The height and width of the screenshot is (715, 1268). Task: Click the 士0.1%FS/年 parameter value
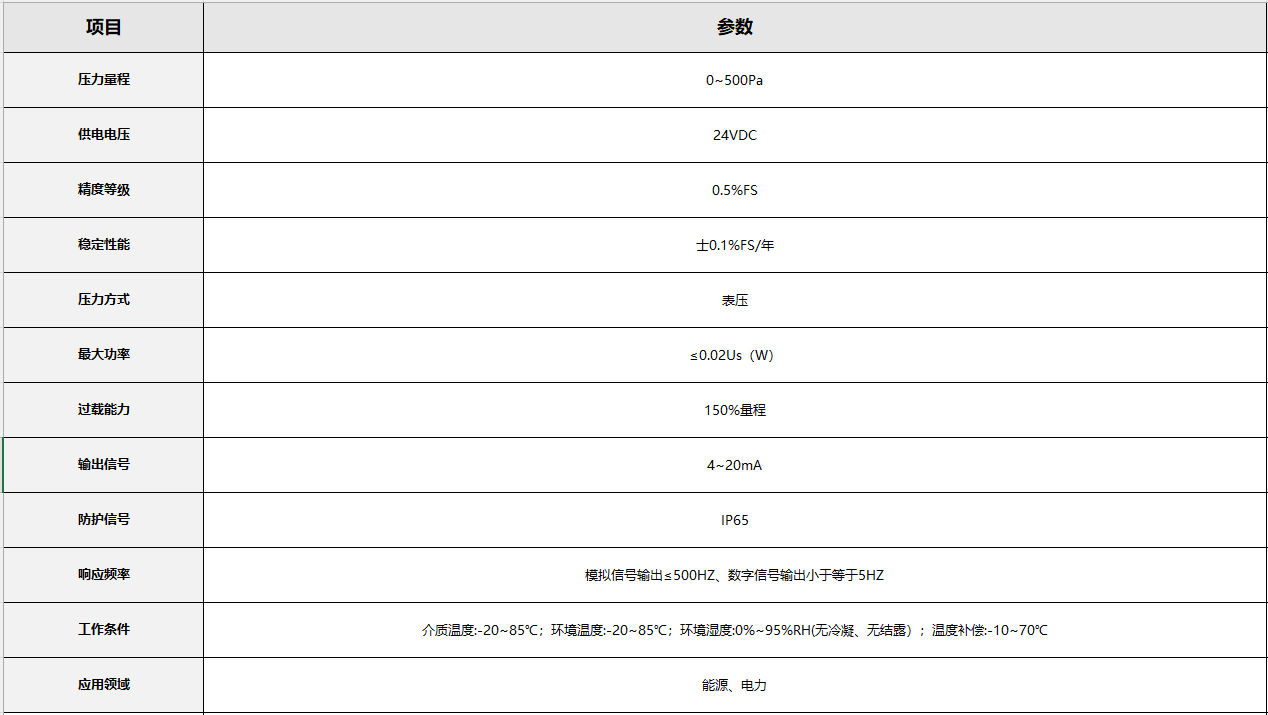point(735,245)
